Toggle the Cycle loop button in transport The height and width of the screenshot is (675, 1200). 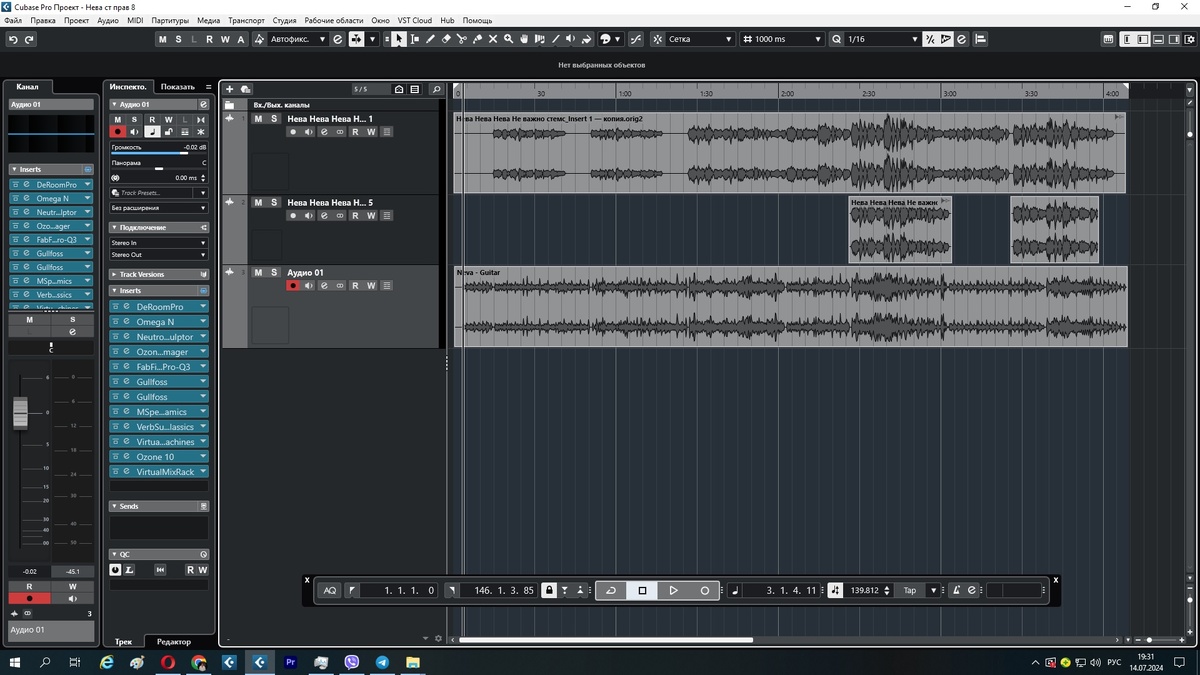point(611,590)
